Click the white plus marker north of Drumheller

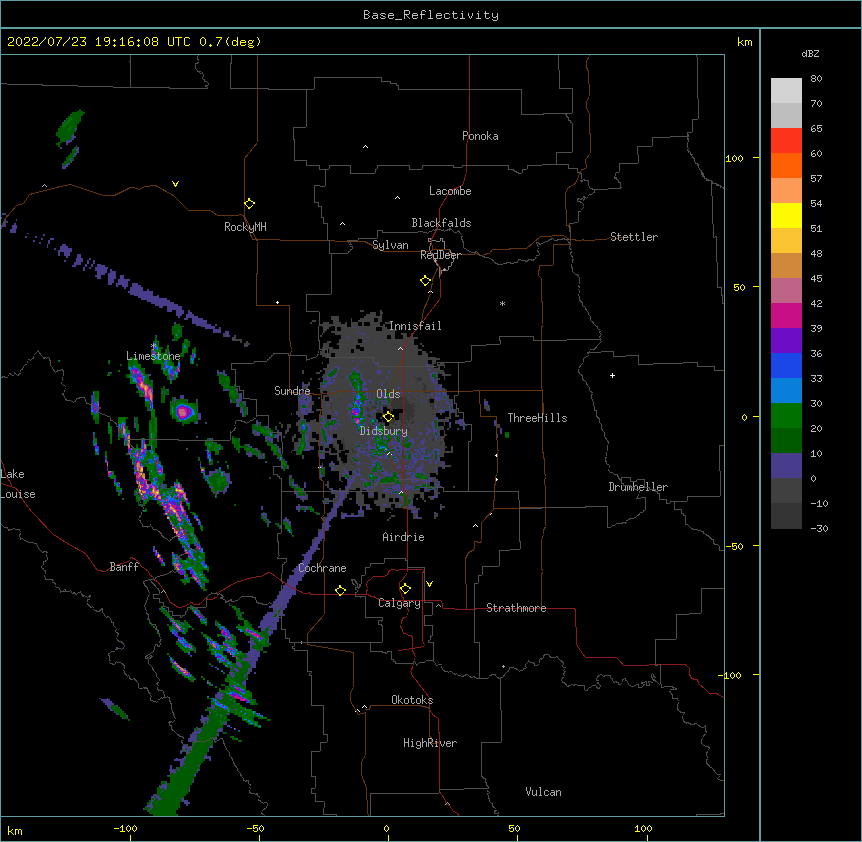(612, 375)
